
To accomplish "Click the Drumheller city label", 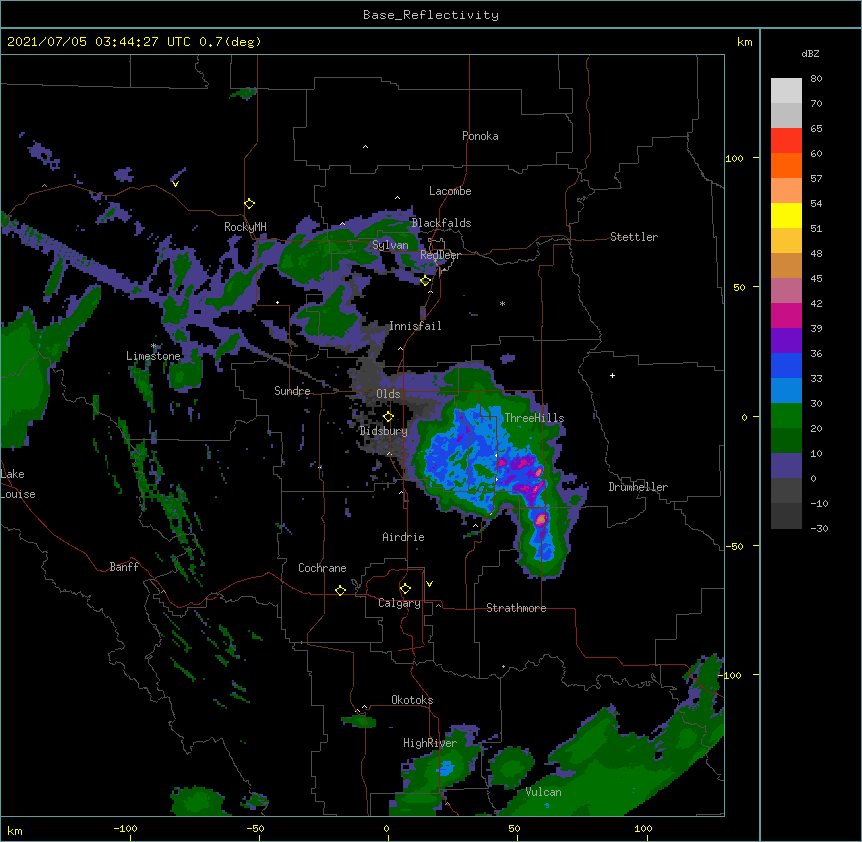I will [x=638, y=487].
